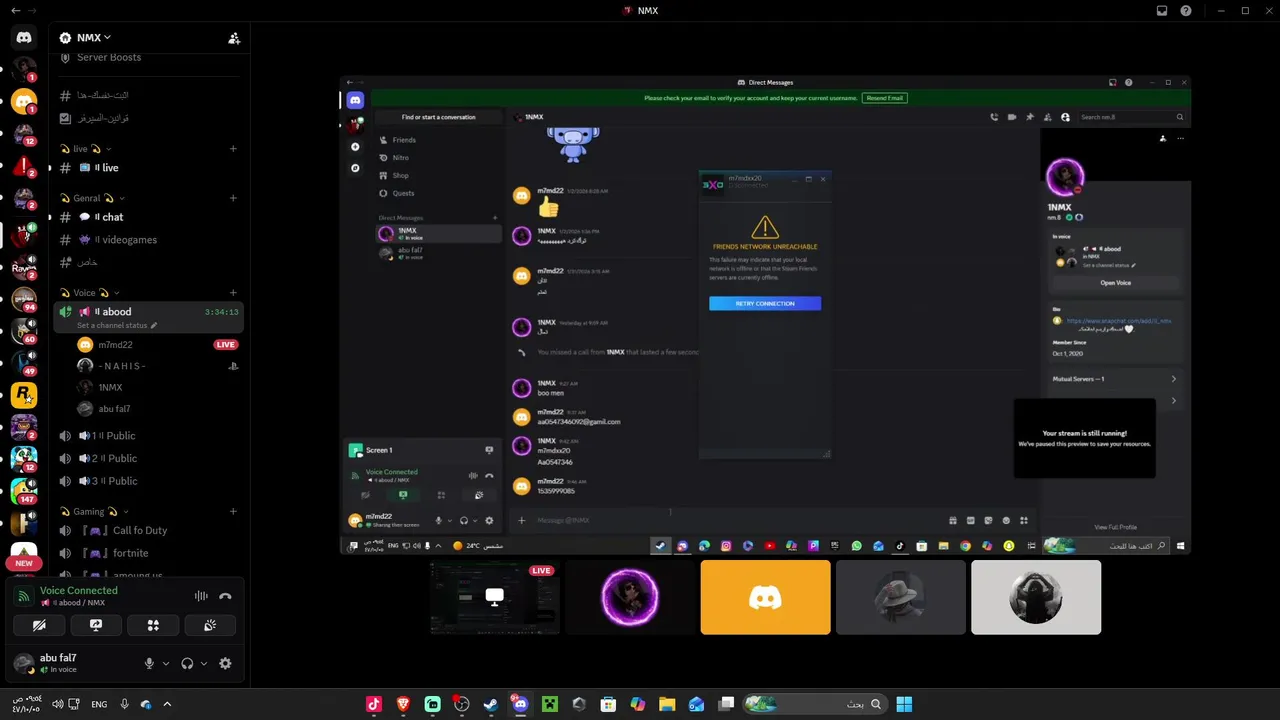
Task: Create a channel in the live category
Action: pyautogui.click(x=233, y=149)
